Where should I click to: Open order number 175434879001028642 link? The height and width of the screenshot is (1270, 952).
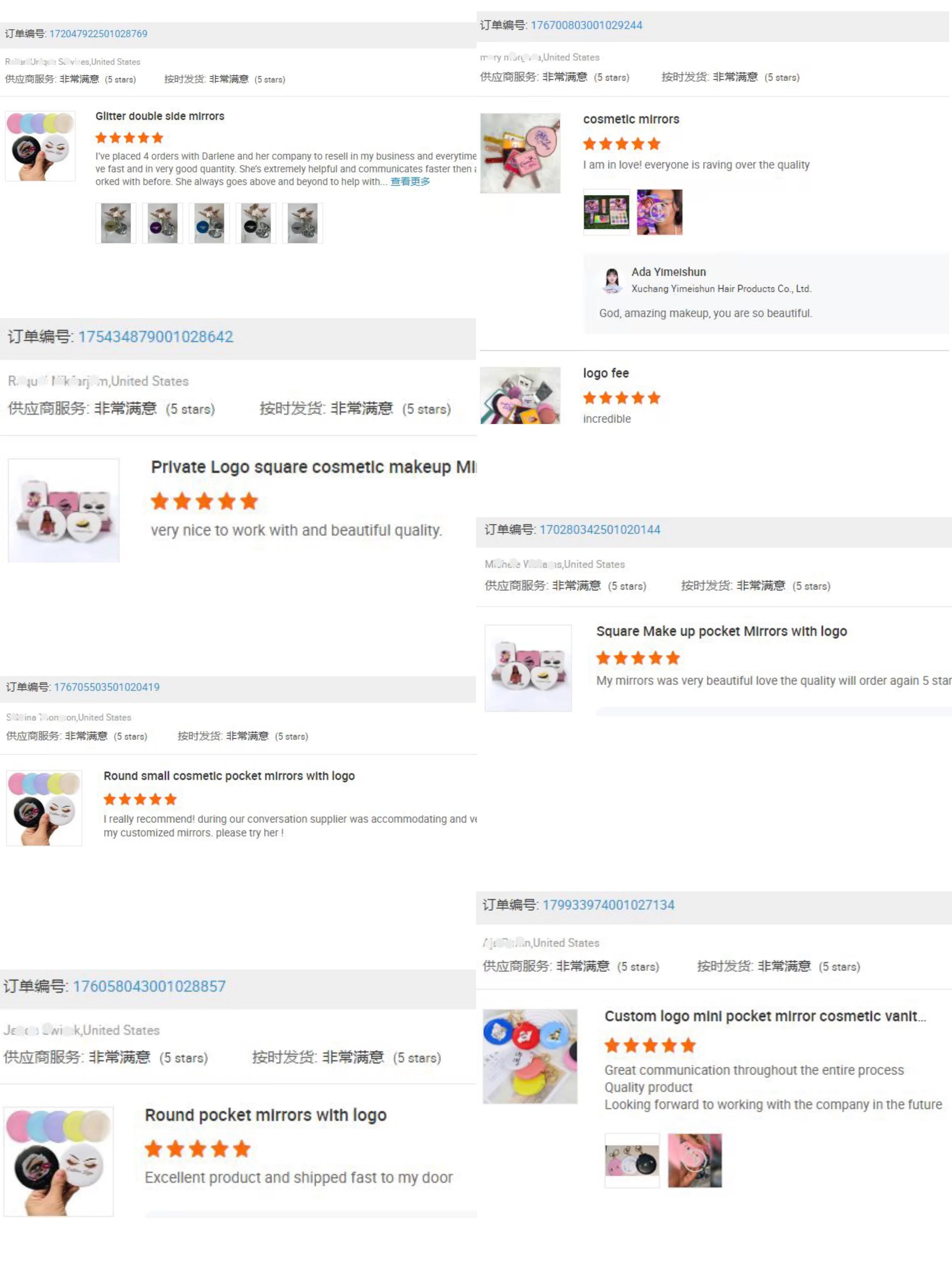pos(156,336)
